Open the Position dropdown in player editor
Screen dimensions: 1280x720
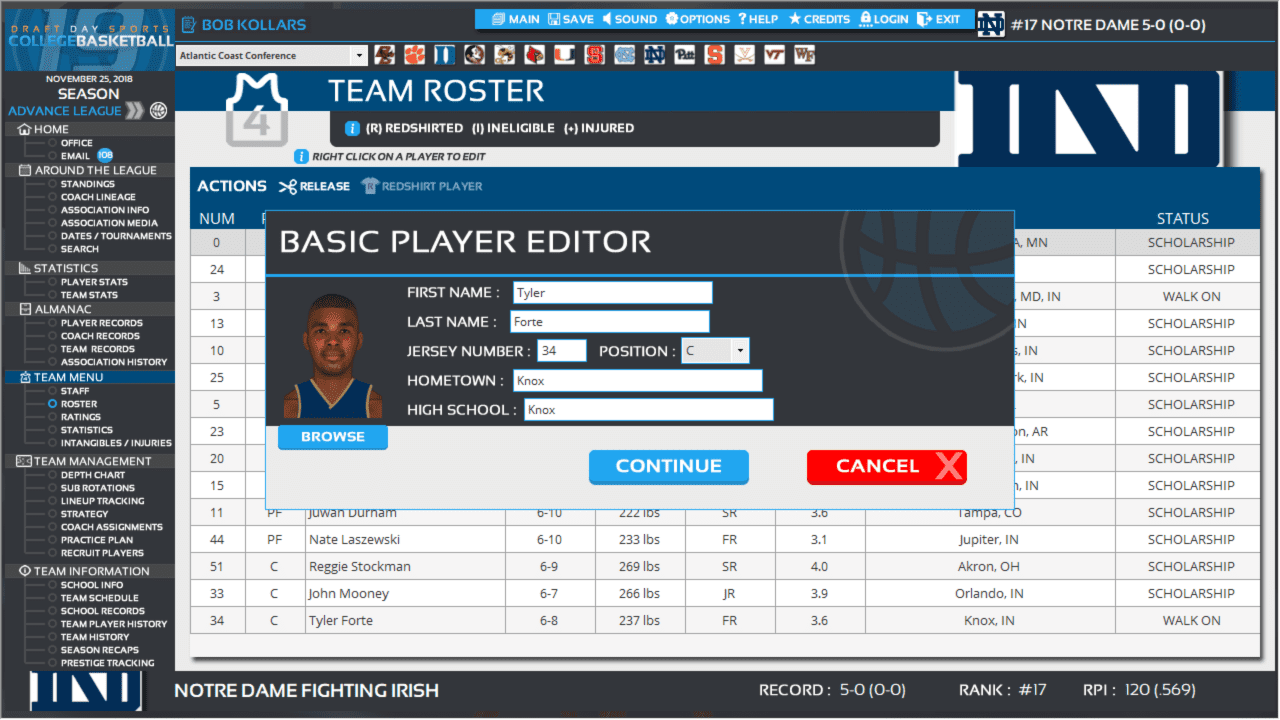[x=714, y=351]
